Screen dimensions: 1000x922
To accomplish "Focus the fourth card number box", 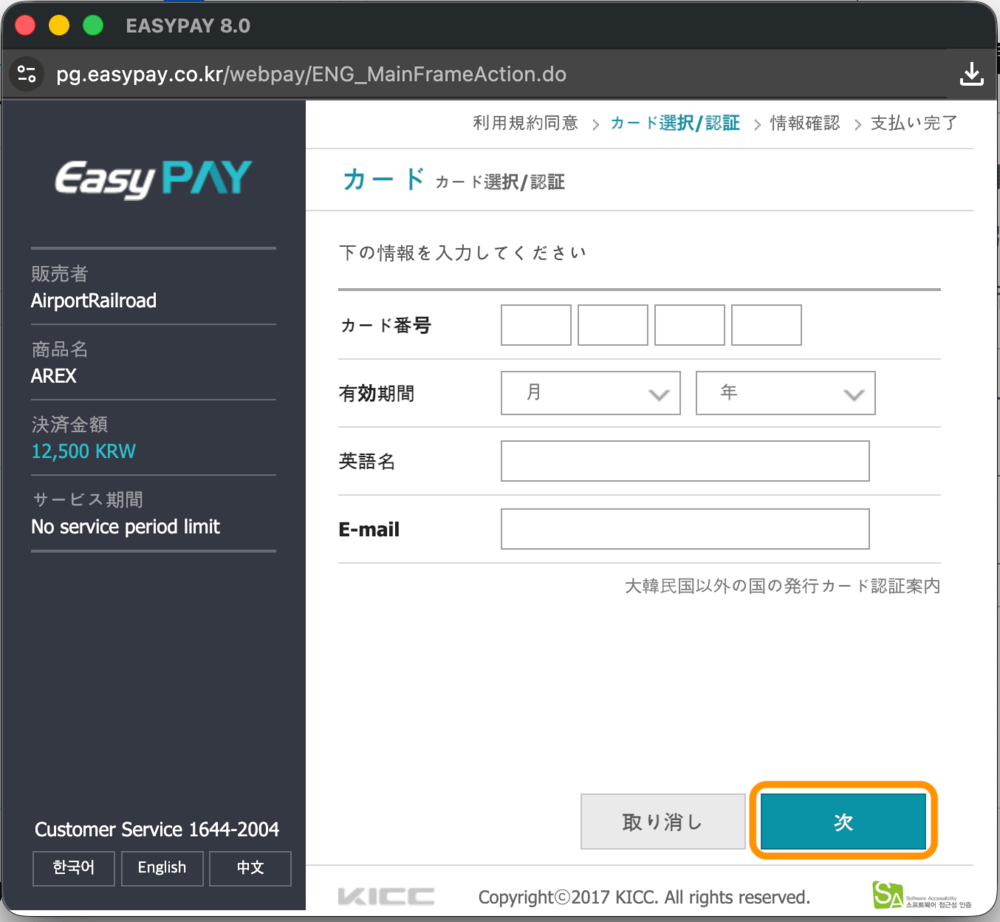I will 766,325.
